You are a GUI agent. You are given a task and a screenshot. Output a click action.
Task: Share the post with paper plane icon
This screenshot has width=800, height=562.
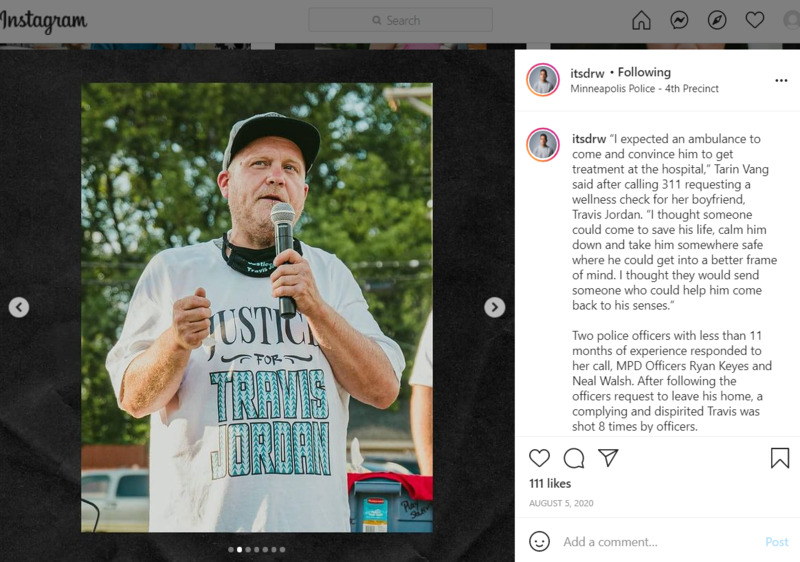pos(608,457)
